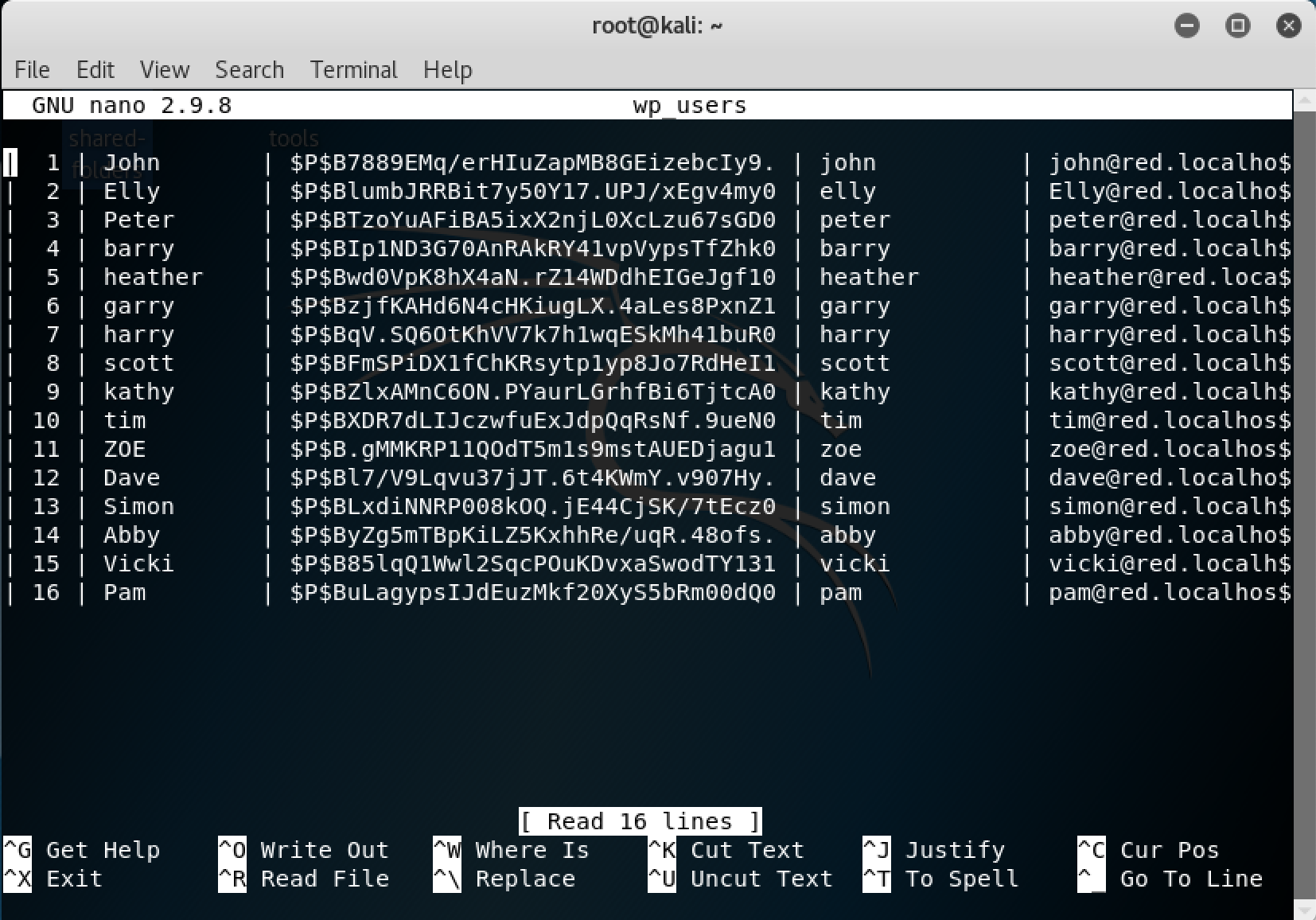Click the hash $P$BFmSPiDX1fChKRsytp1yp8Jo7RdHeI1

533,364
